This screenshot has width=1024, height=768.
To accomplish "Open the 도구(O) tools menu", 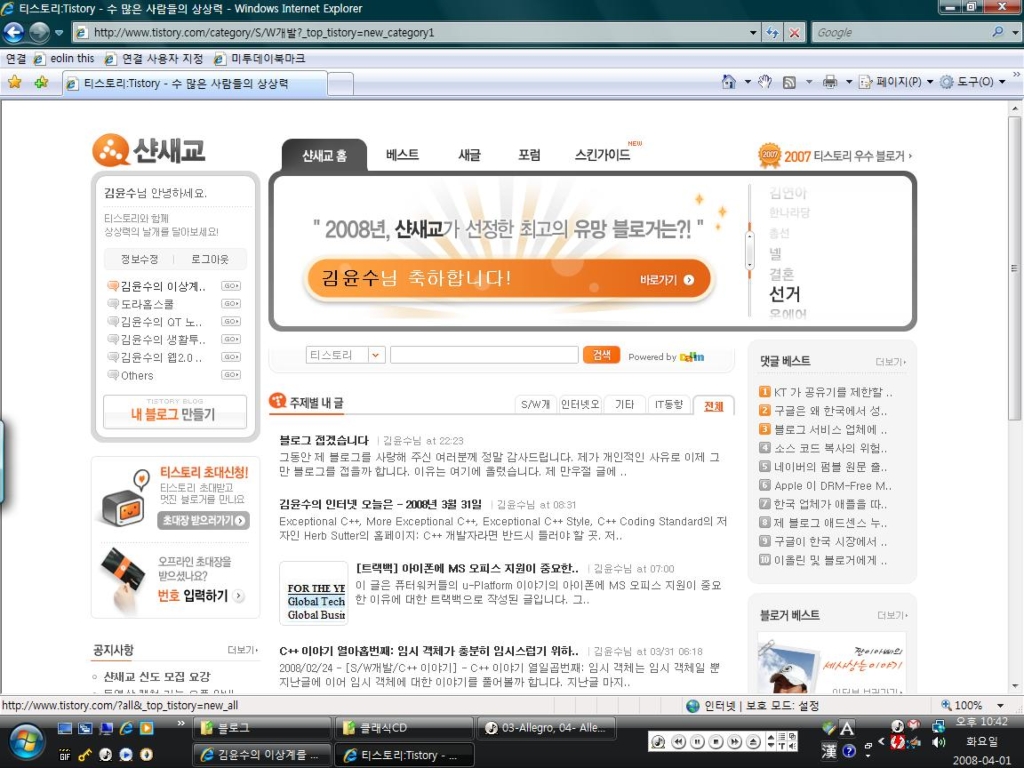I will [972, 82].
